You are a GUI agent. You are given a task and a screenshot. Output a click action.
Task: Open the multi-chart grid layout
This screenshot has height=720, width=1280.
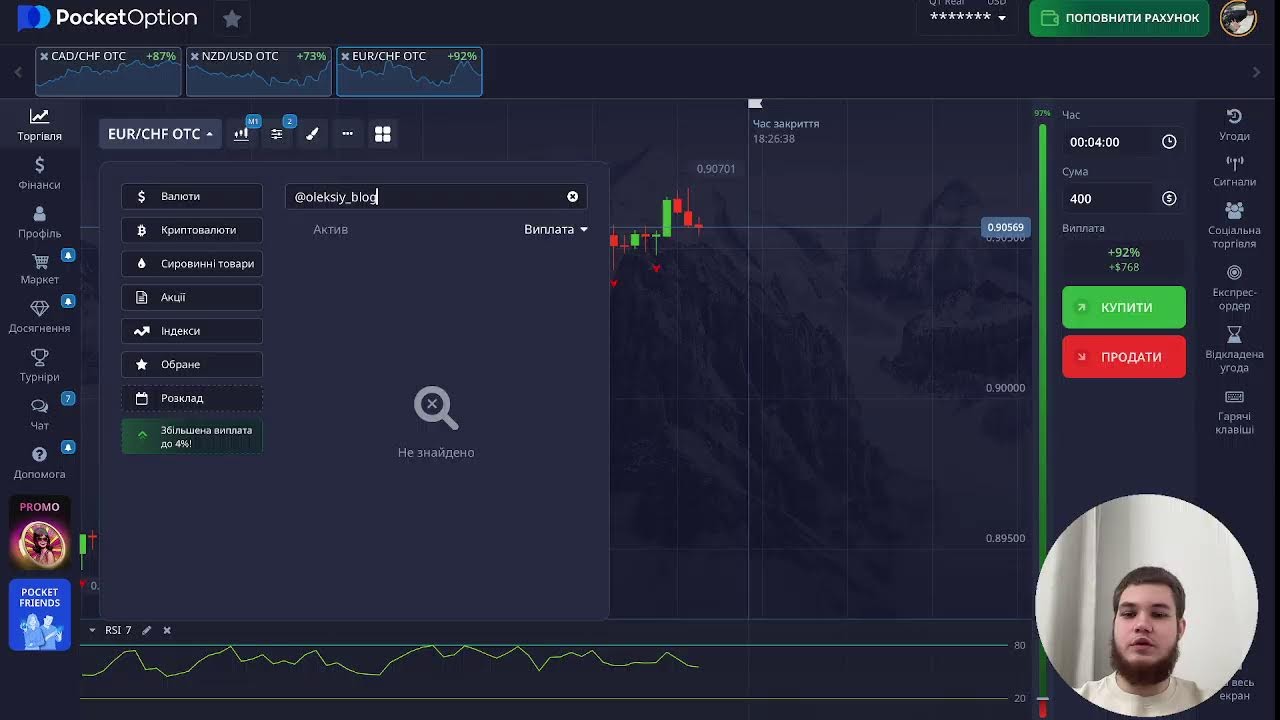pos(382,134)
